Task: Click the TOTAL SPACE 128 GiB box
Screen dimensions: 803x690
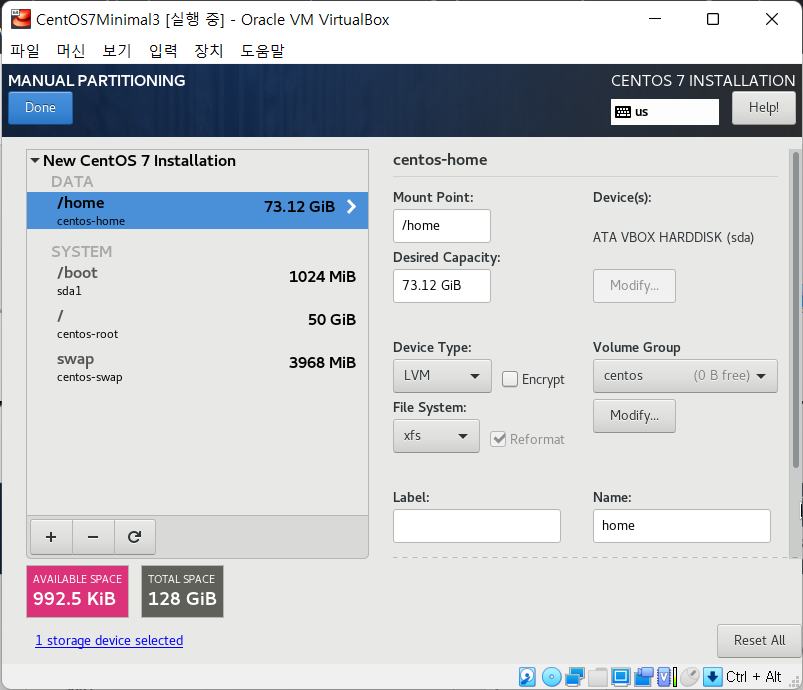Action: (182, 591)
